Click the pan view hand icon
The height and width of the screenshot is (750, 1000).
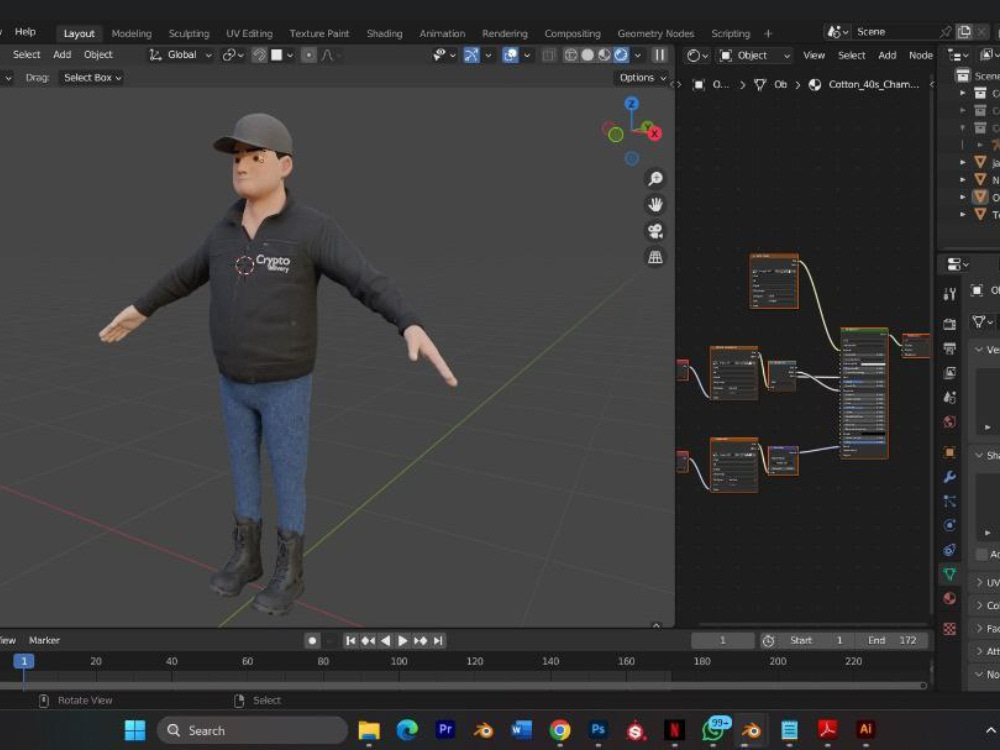pos(655,205)
